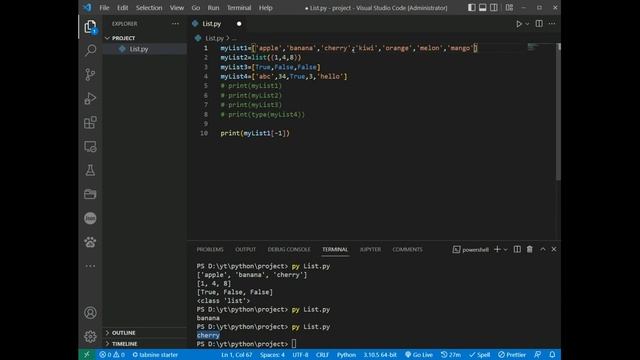This screenshot has height=360, width=640.
Task: Switch to the JUPYTER panel tab
Action: click(x=370, y=249)
